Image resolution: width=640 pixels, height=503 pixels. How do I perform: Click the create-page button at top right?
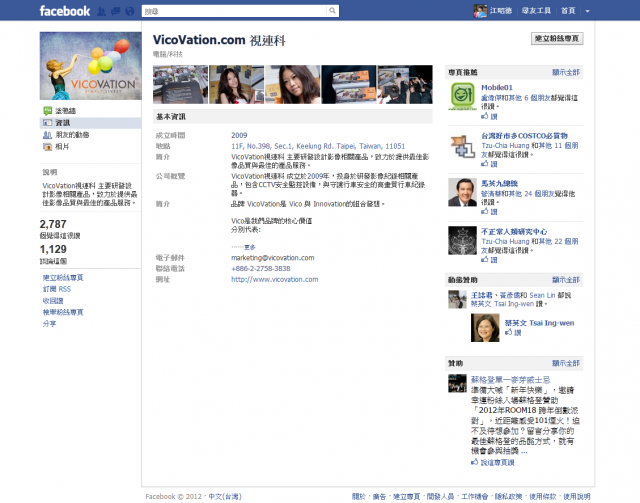pos(557,38)
